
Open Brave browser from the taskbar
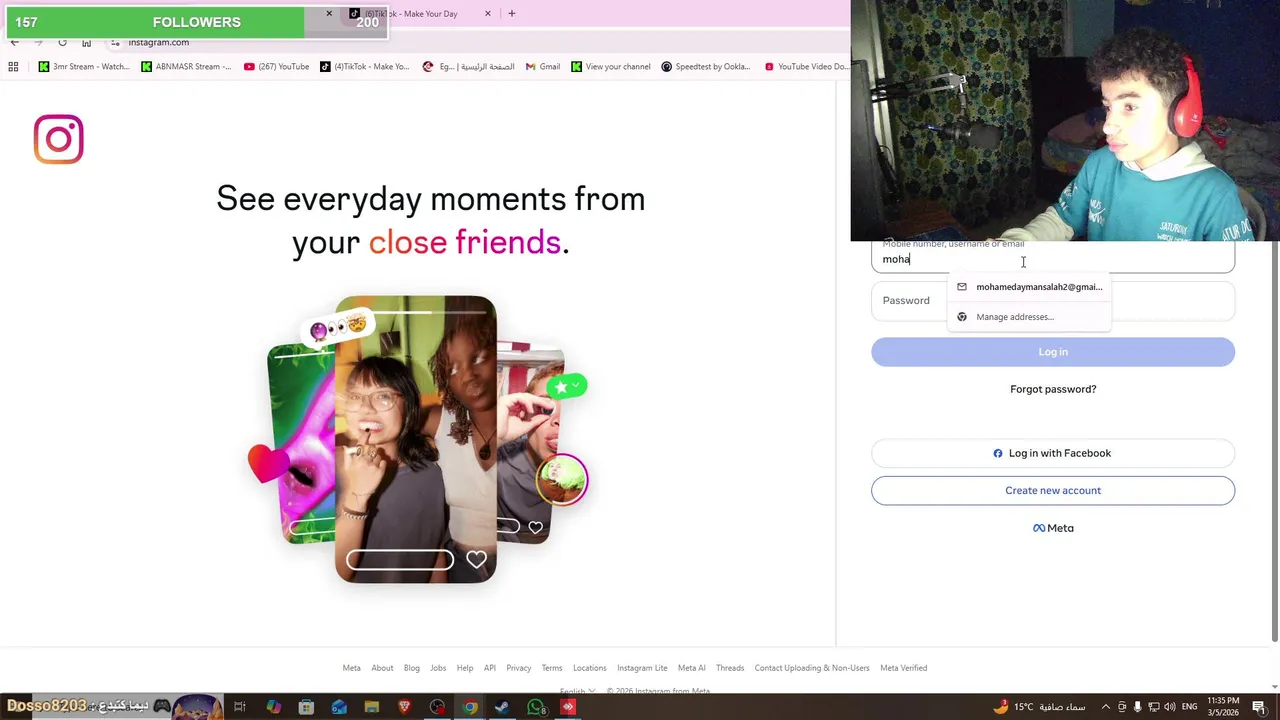click(x=404, y=707)
